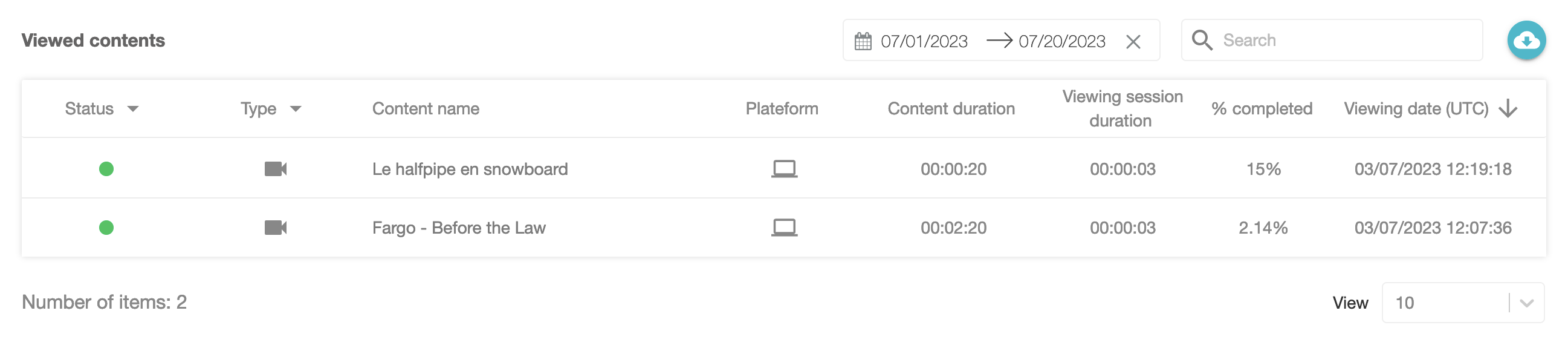
Task: Click the cloud download export icon
Action: point(1526,40)
